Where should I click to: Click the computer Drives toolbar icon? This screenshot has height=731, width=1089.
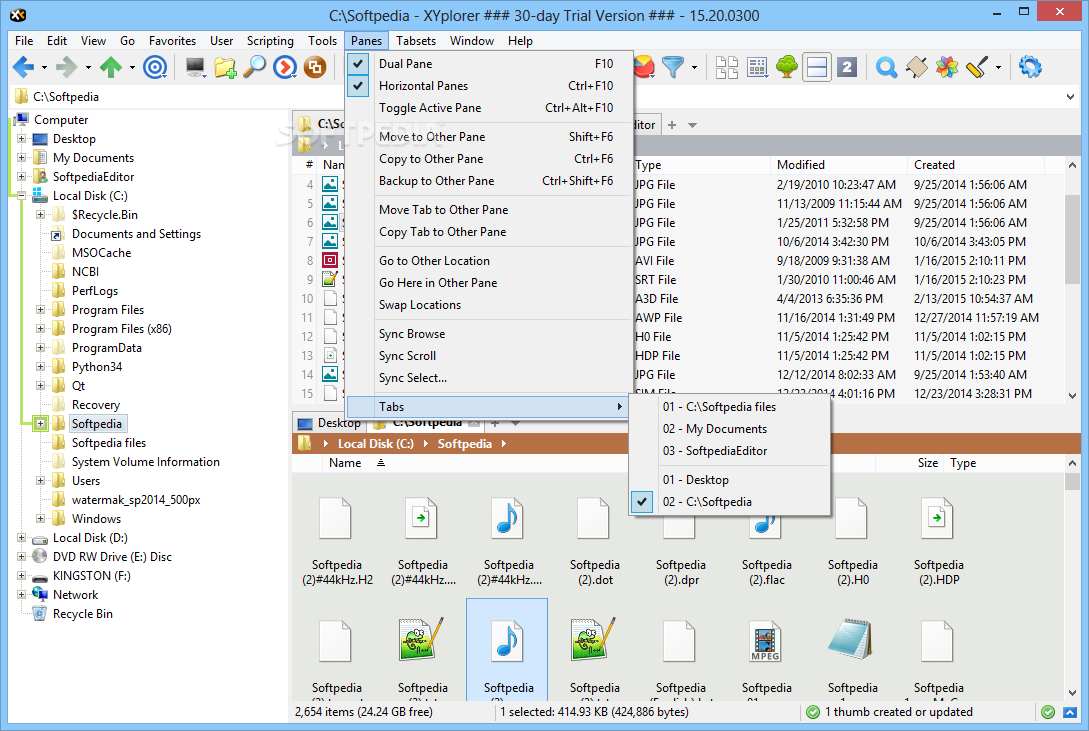(x=195, y=67)
